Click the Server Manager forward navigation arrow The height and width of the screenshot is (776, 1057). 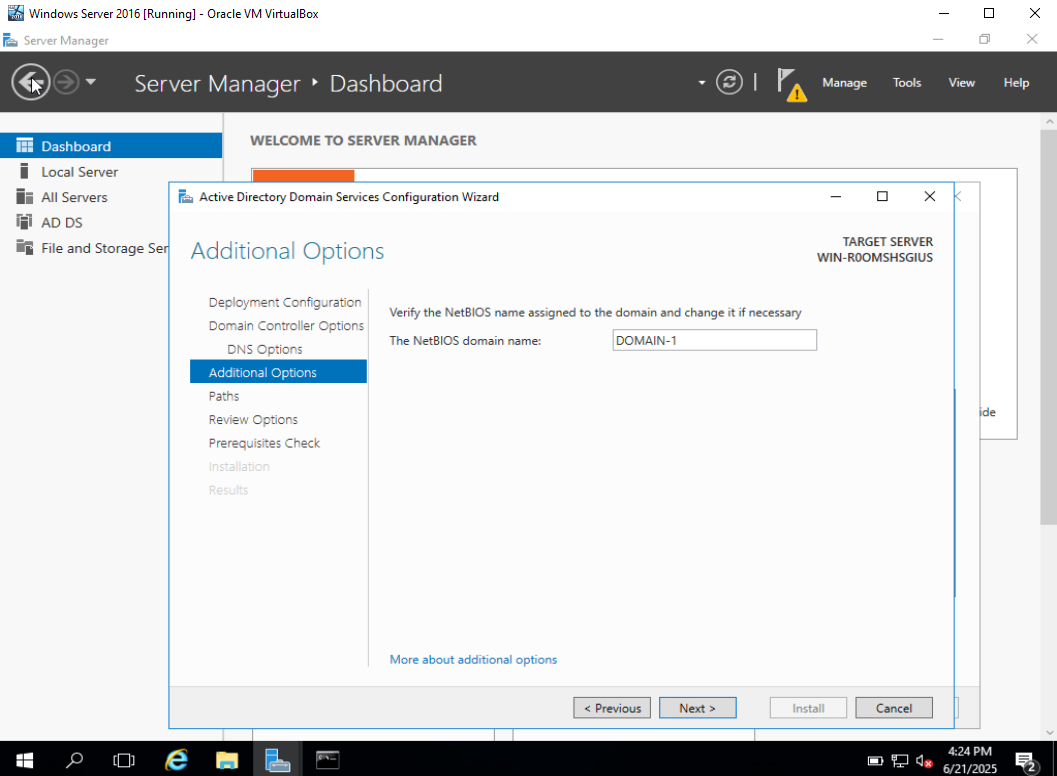66,82
